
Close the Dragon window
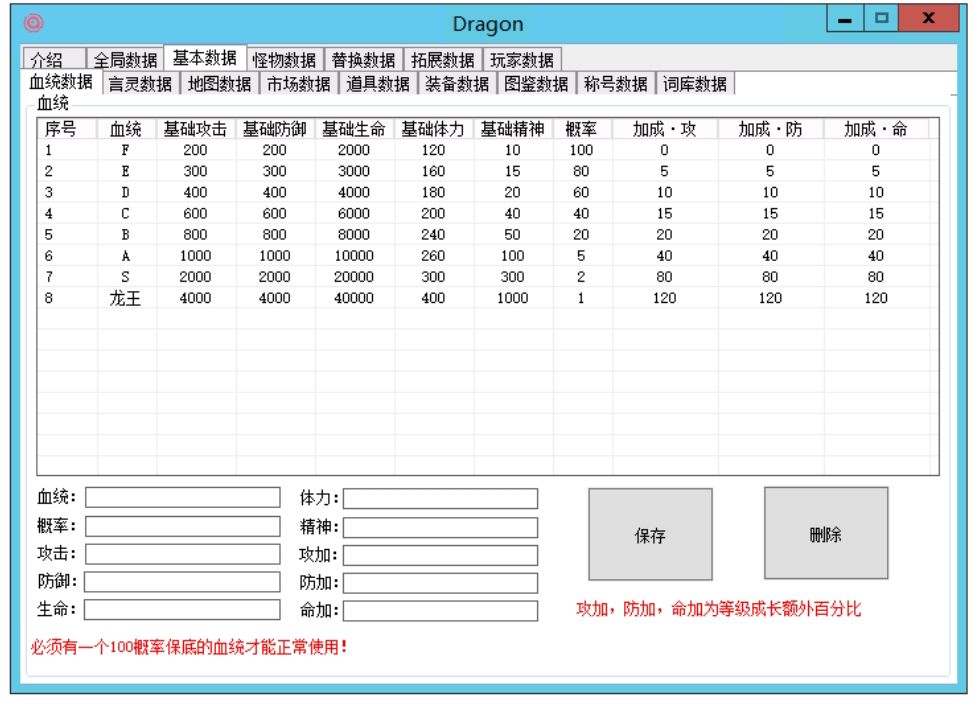[928, 19]
